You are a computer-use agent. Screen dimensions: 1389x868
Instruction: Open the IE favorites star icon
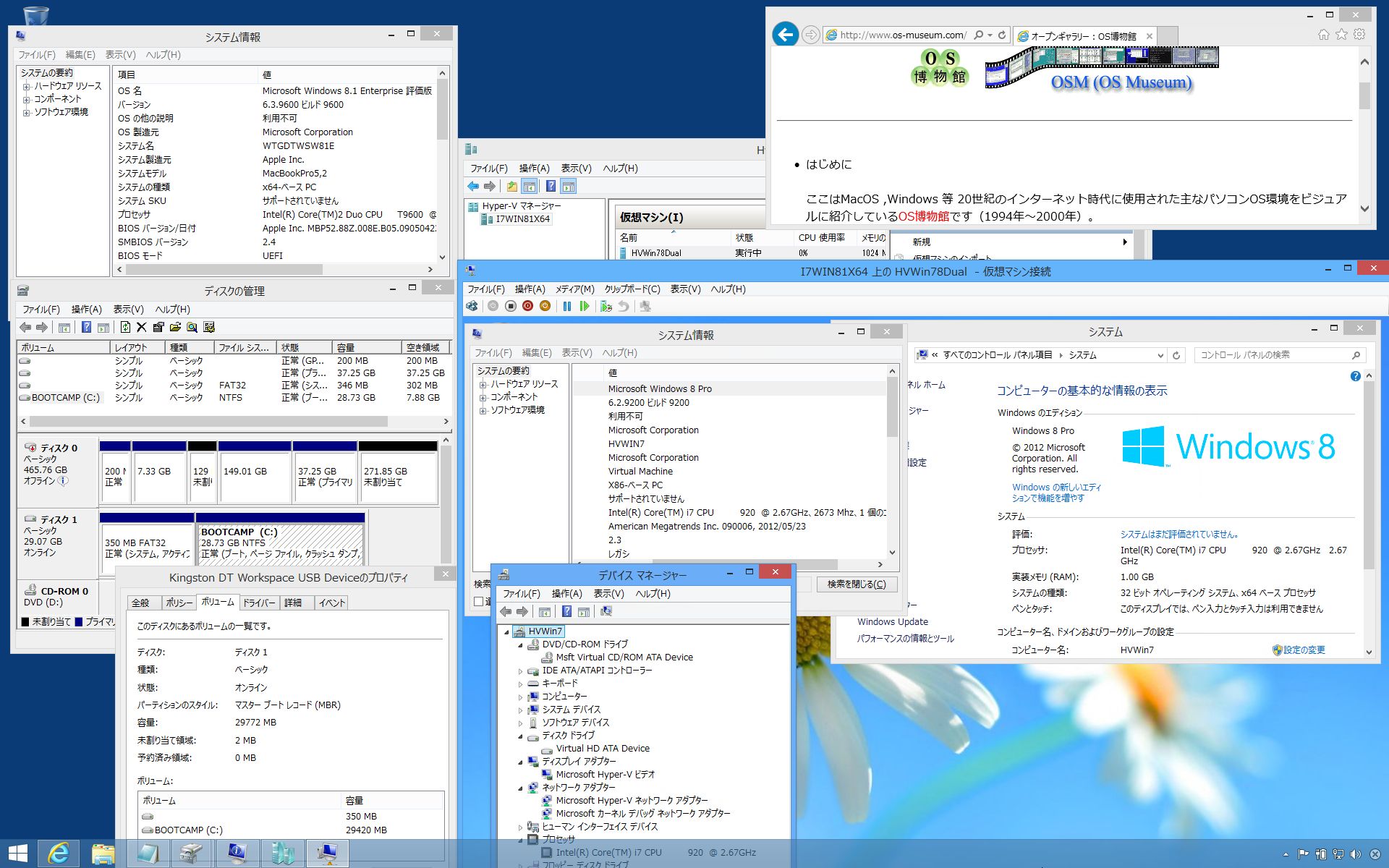click(x=1341, y=34)
